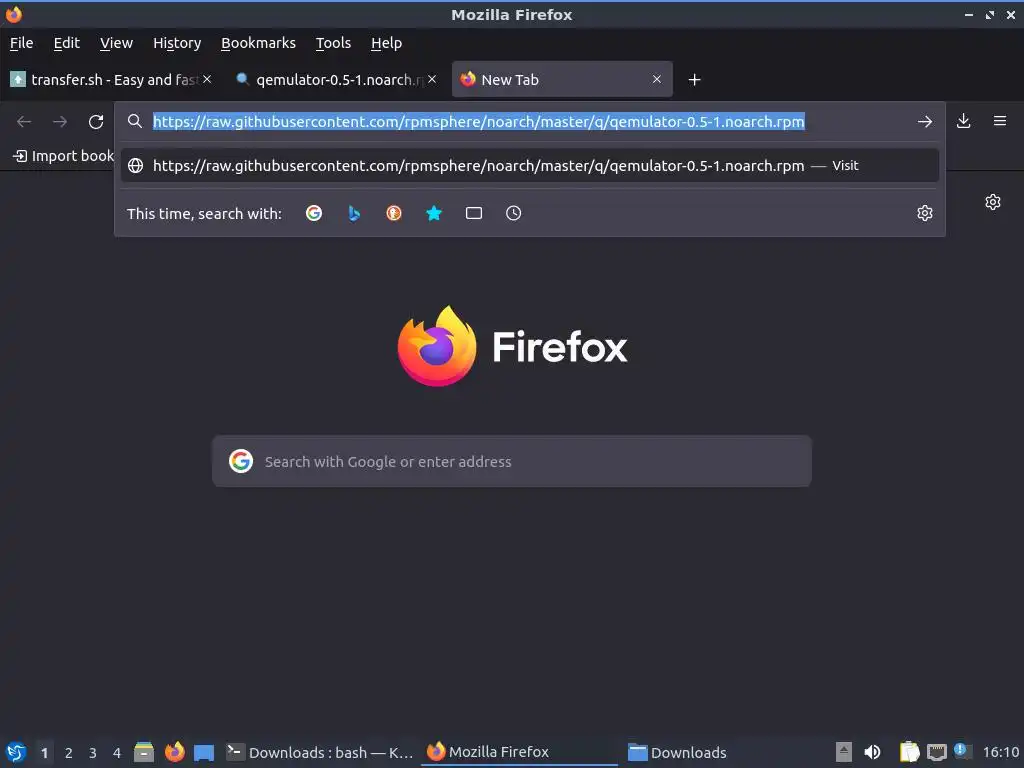Switch to virtual desktop 4

pyautogui.click(x=117, y=753)
